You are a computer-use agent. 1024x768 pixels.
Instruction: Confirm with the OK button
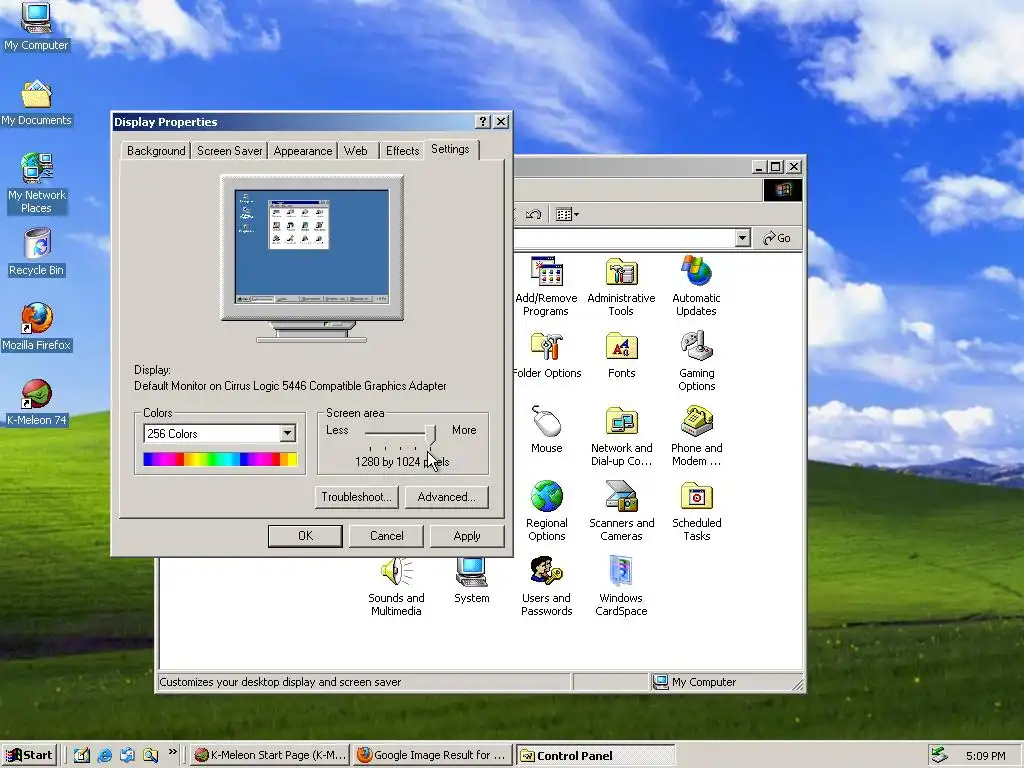pos(305,536)
